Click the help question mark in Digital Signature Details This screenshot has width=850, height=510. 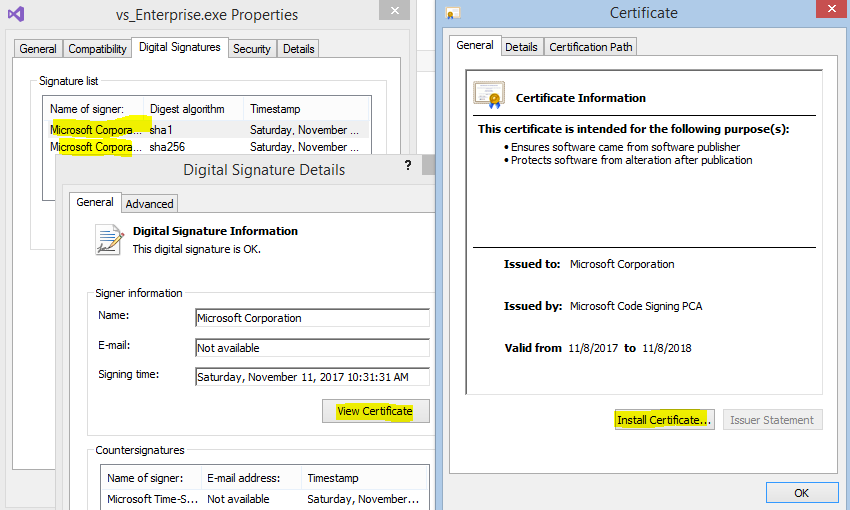coord(408,165)
